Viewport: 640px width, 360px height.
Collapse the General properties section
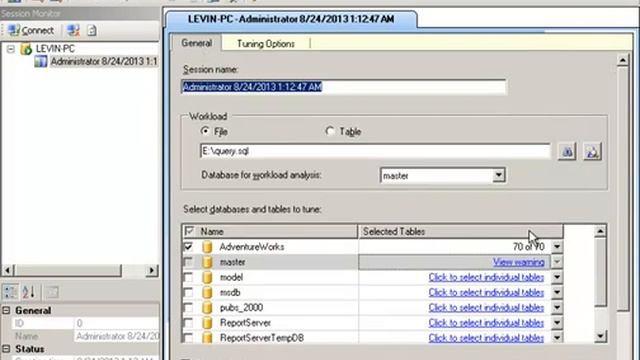[x=6, y=311]
